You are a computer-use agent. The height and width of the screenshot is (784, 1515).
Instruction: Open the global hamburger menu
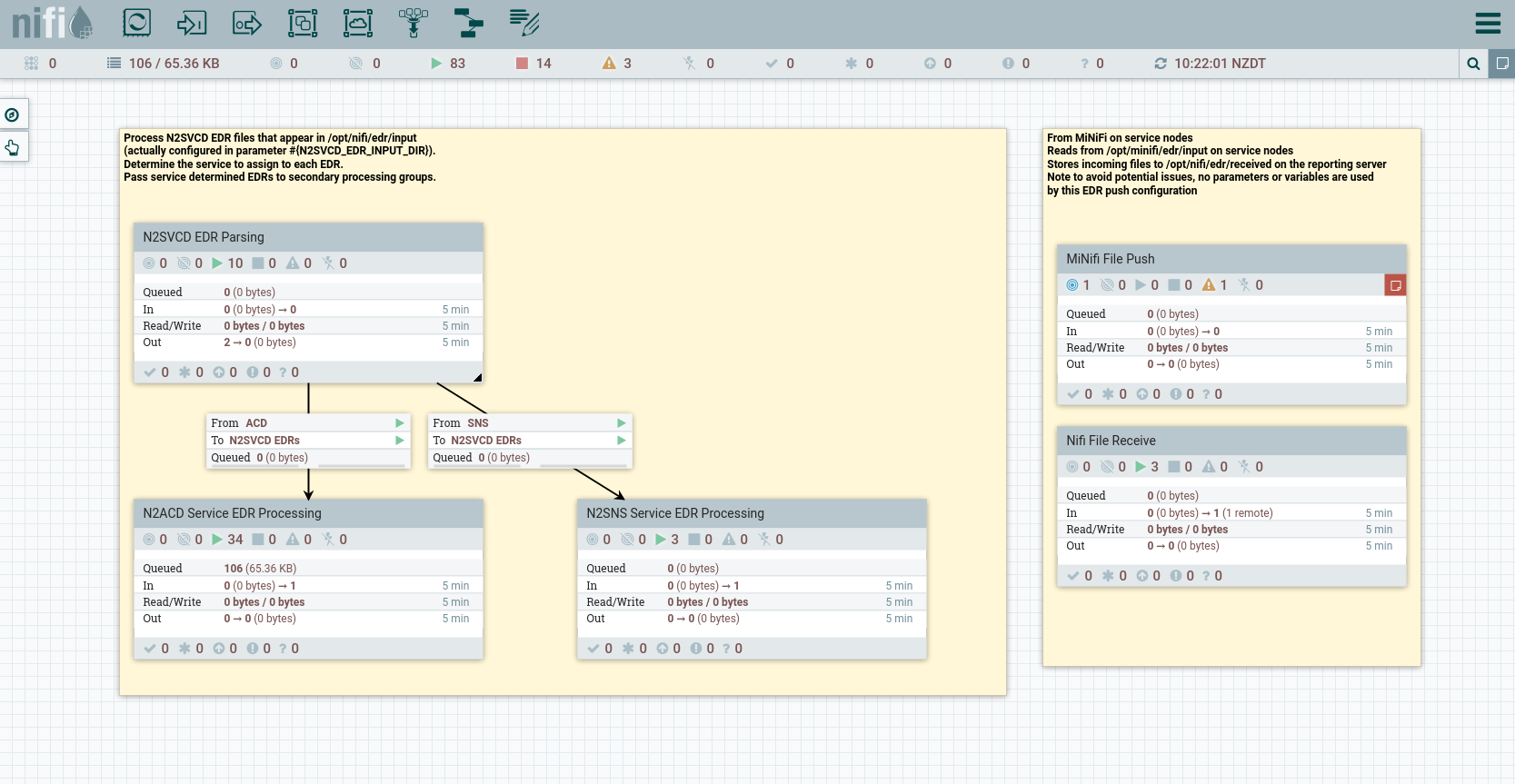pos(1488,24)
